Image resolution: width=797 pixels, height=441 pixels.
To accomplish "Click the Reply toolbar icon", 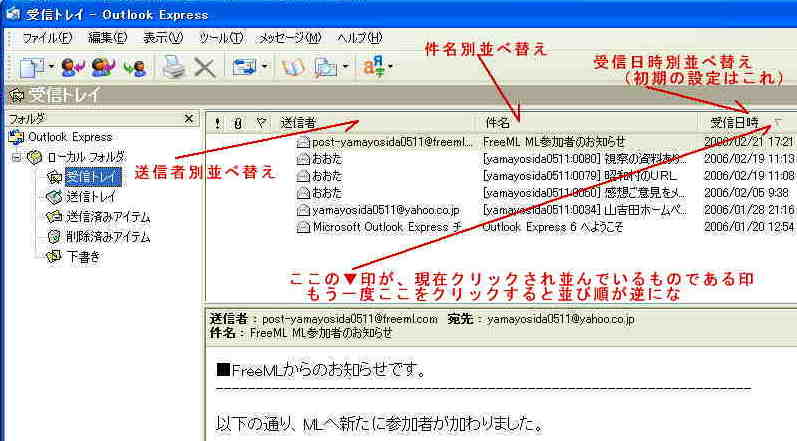I will [72, 67].
